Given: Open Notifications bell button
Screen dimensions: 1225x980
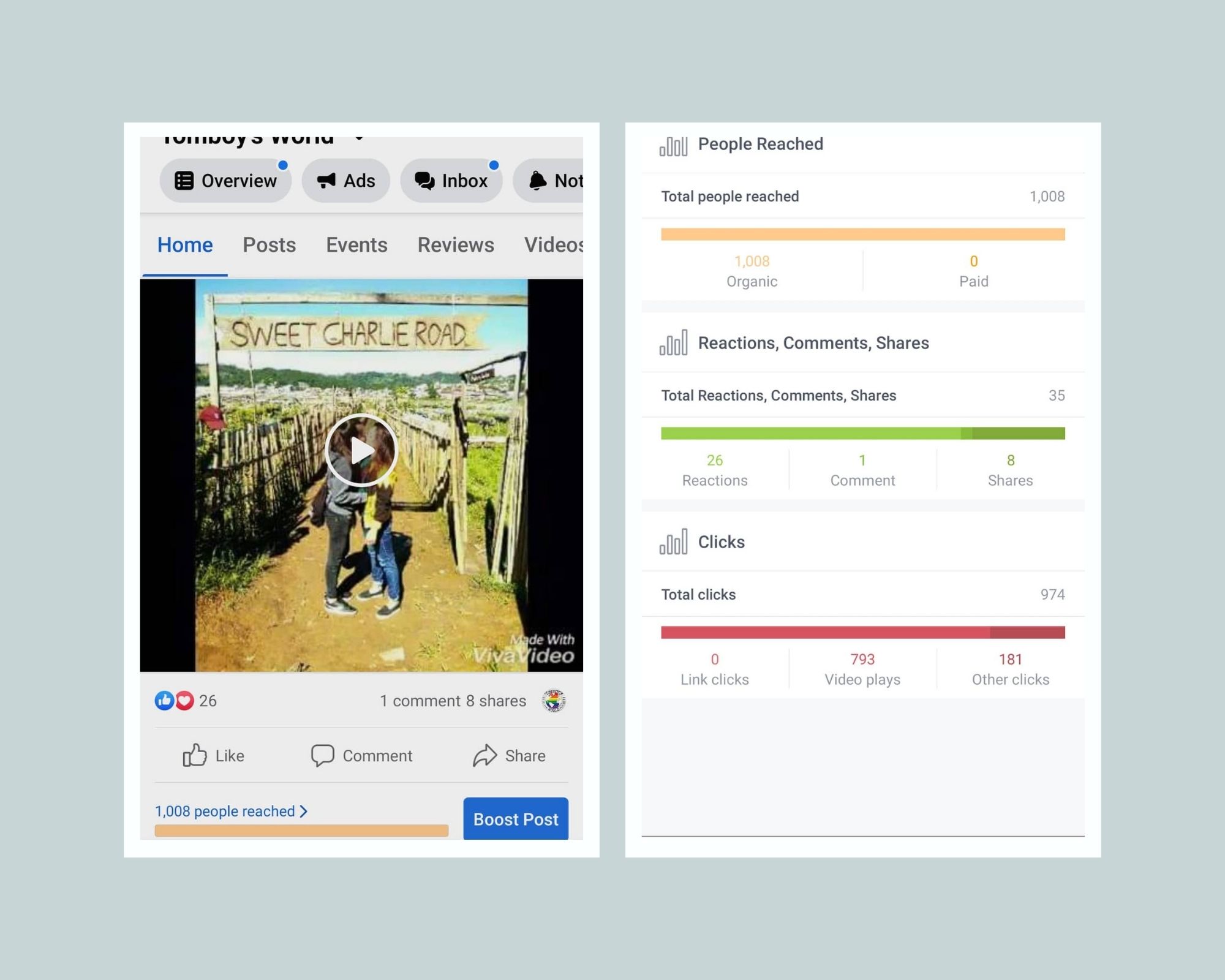Looking at the screenshot, I should 548,181.
